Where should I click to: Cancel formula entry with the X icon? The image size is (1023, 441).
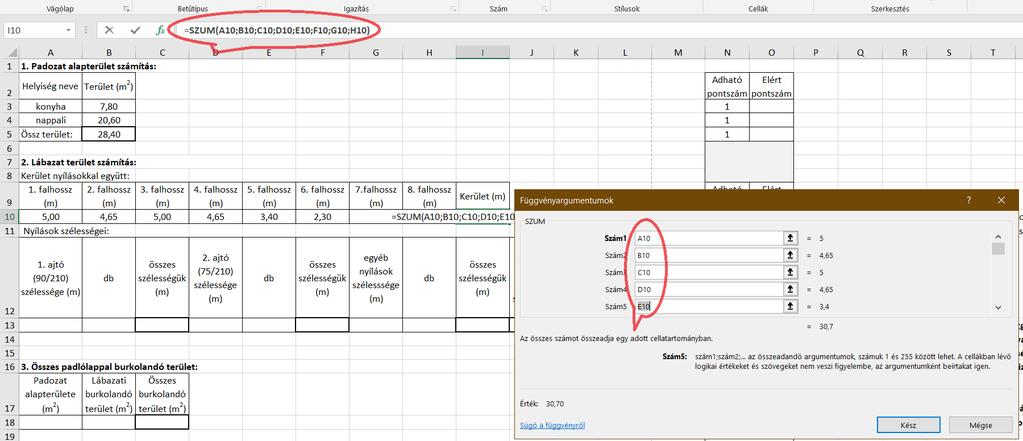[x=109, y=30]
